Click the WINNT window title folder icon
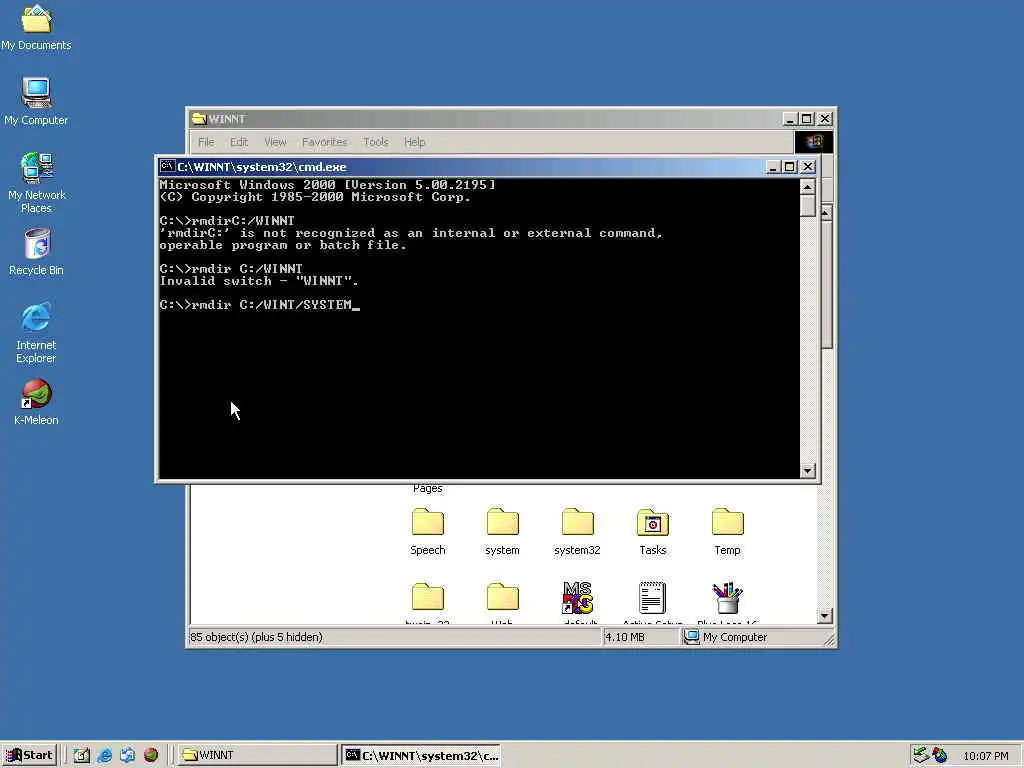 coord(199,119)
